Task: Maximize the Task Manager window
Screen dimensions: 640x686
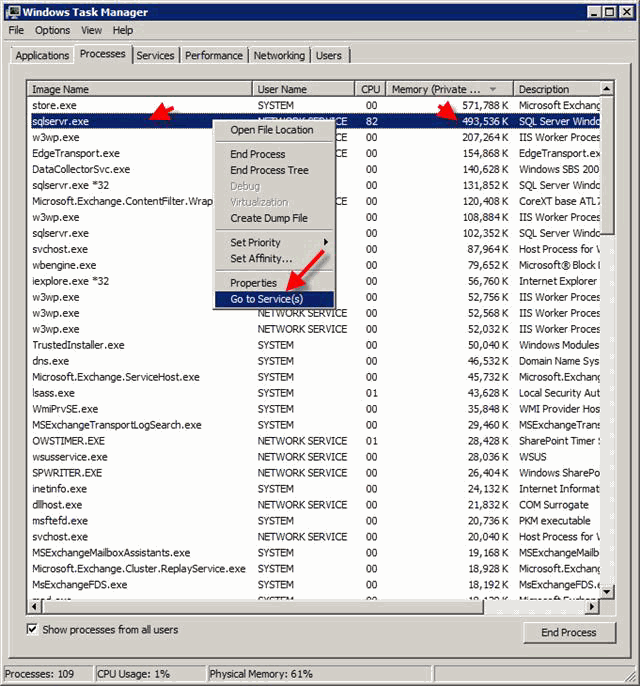Action: (x=610, y=12)
